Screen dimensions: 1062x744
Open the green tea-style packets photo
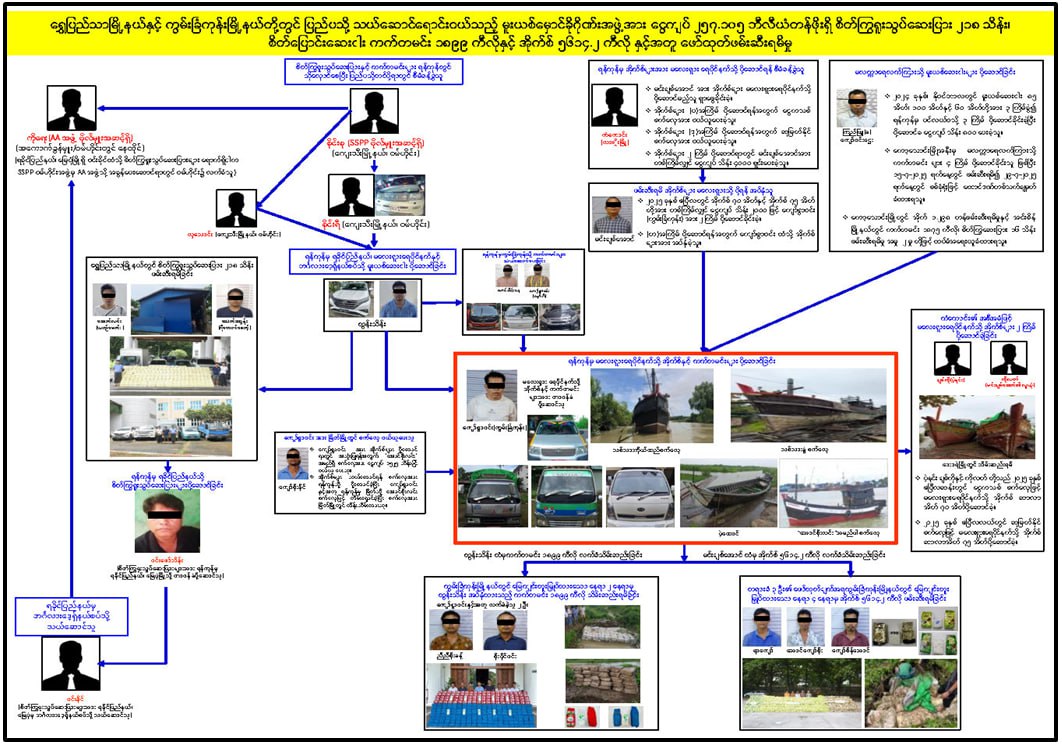[x=937, y=632]
